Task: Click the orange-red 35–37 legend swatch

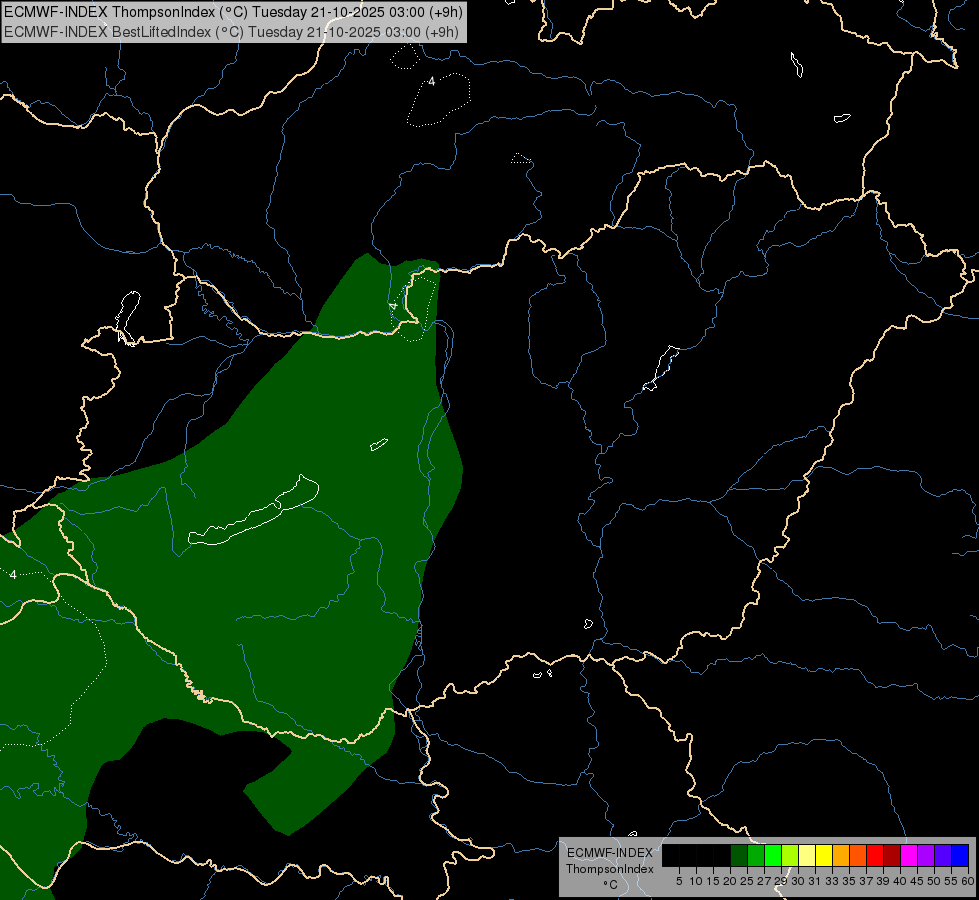Action: click(x=858, y=855)
